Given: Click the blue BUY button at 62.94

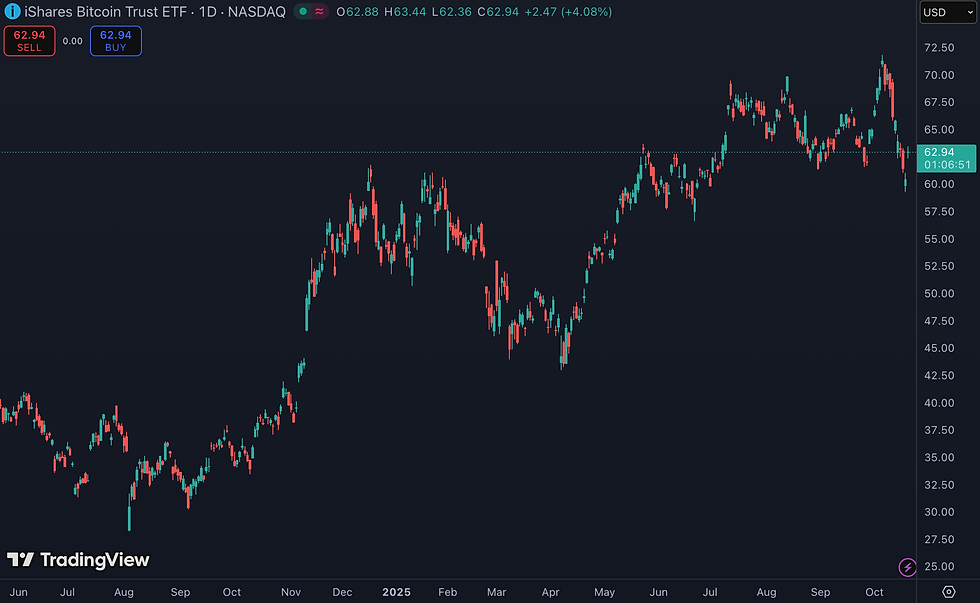Looking at the screenshot, I should (x=116, y=41).
